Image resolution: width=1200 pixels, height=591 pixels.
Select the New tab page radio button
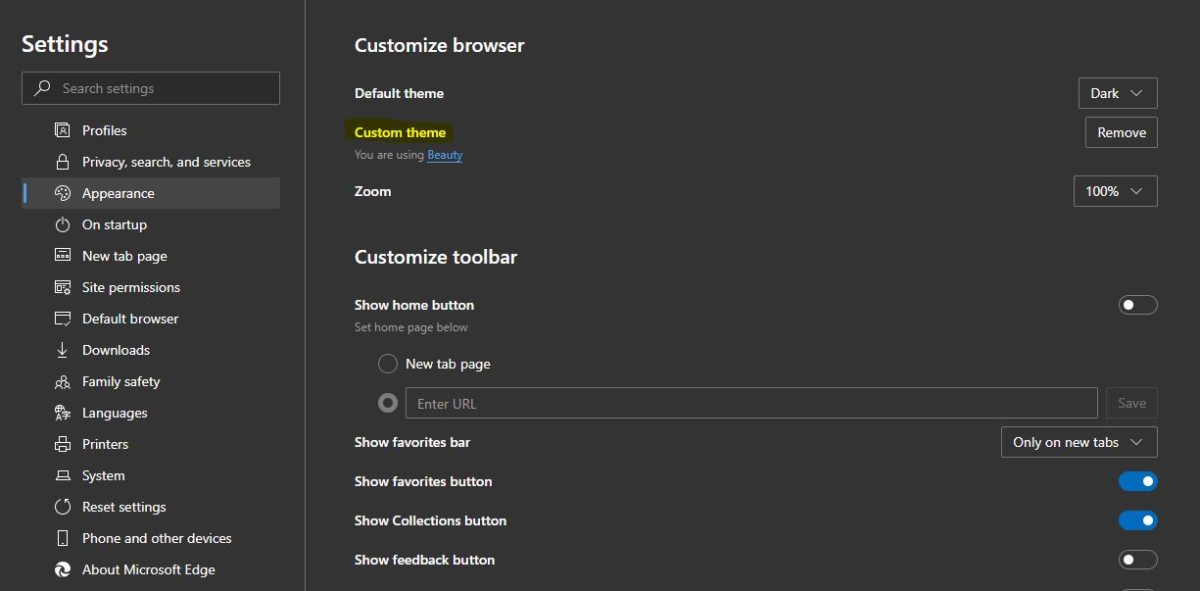tap(387, 363)
